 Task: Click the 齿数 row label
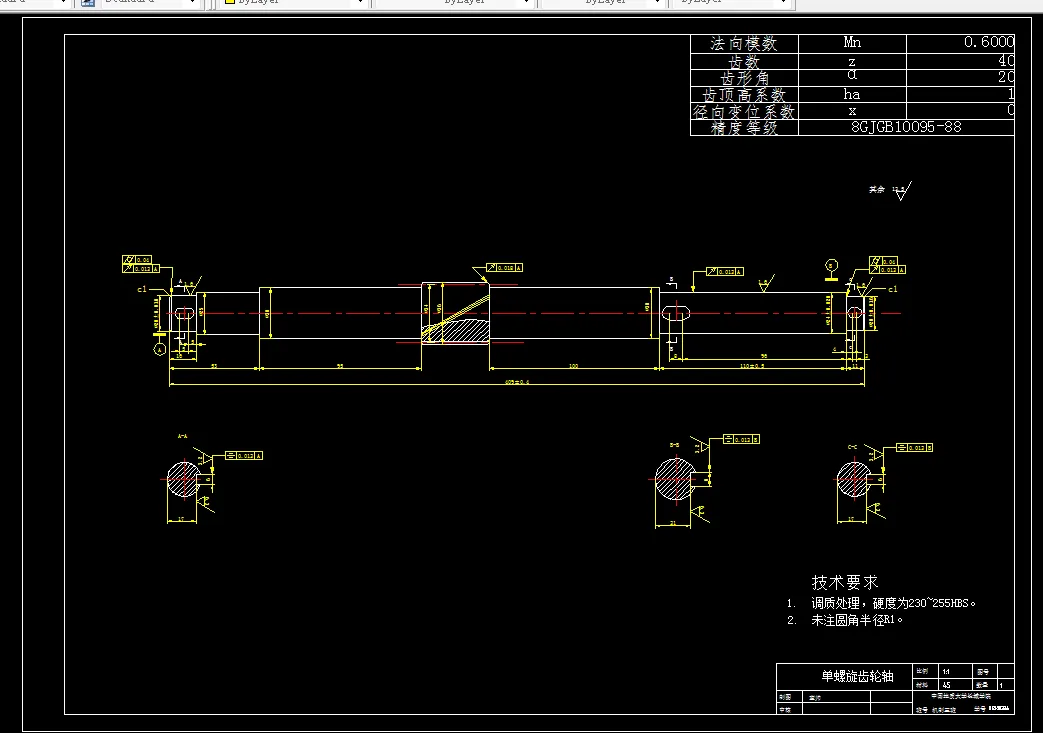[744, 62]
